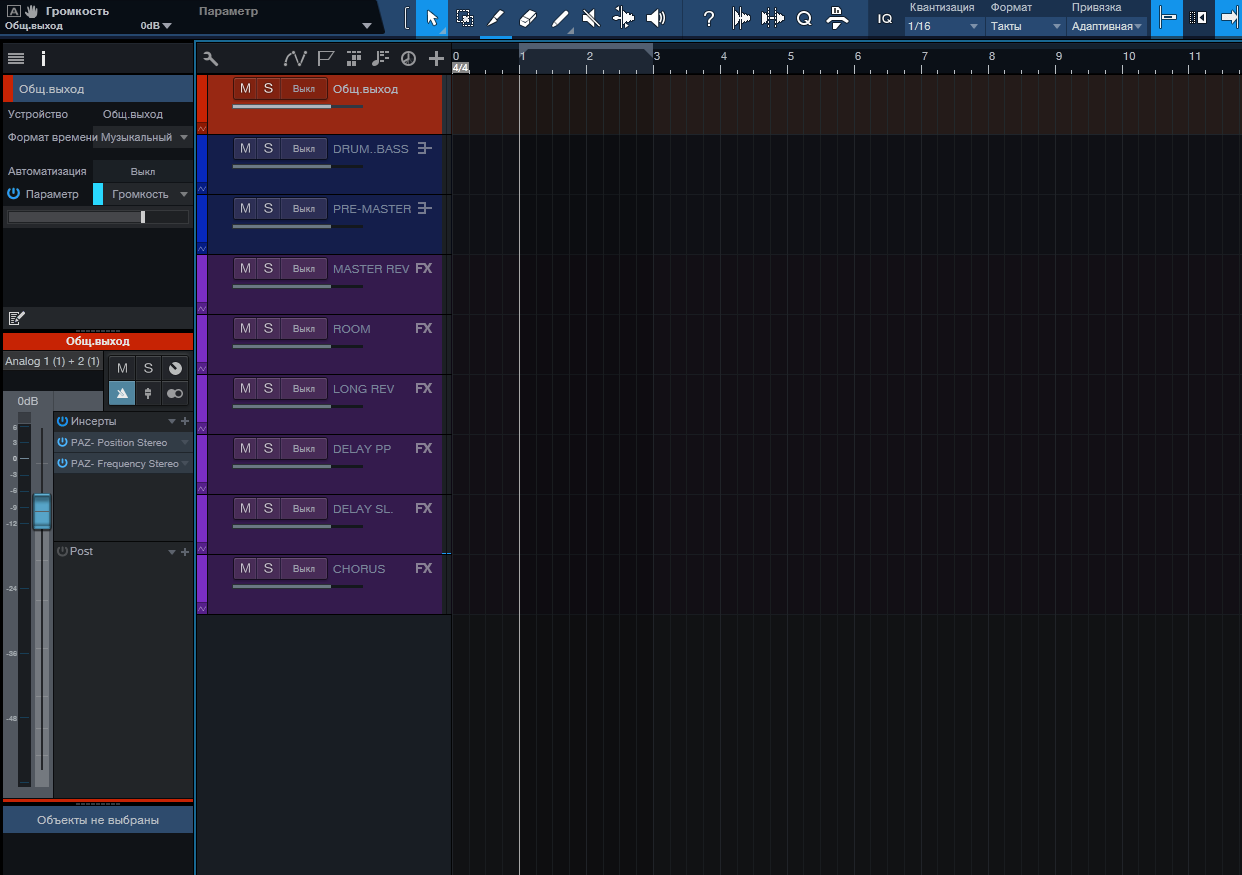Open marker track flag icon
The width and height of the screenshot is (1242, 875).
326,58
